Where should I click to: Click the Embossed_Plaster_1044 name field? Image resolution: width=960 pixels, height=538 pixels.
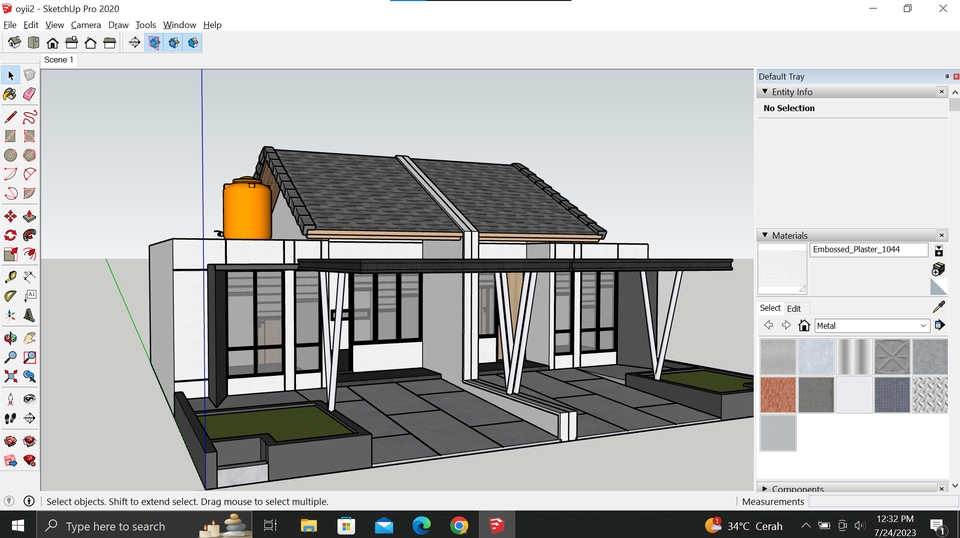(x=869, y=250)
